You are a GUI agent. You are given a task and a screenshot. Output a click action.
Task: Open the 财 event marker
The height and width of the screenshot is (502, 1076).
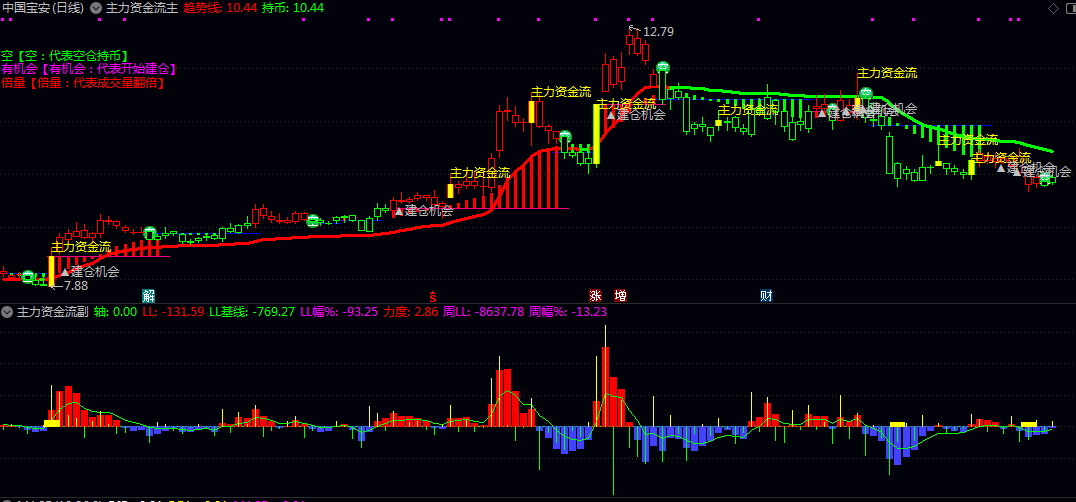click(x=767, y=296)
